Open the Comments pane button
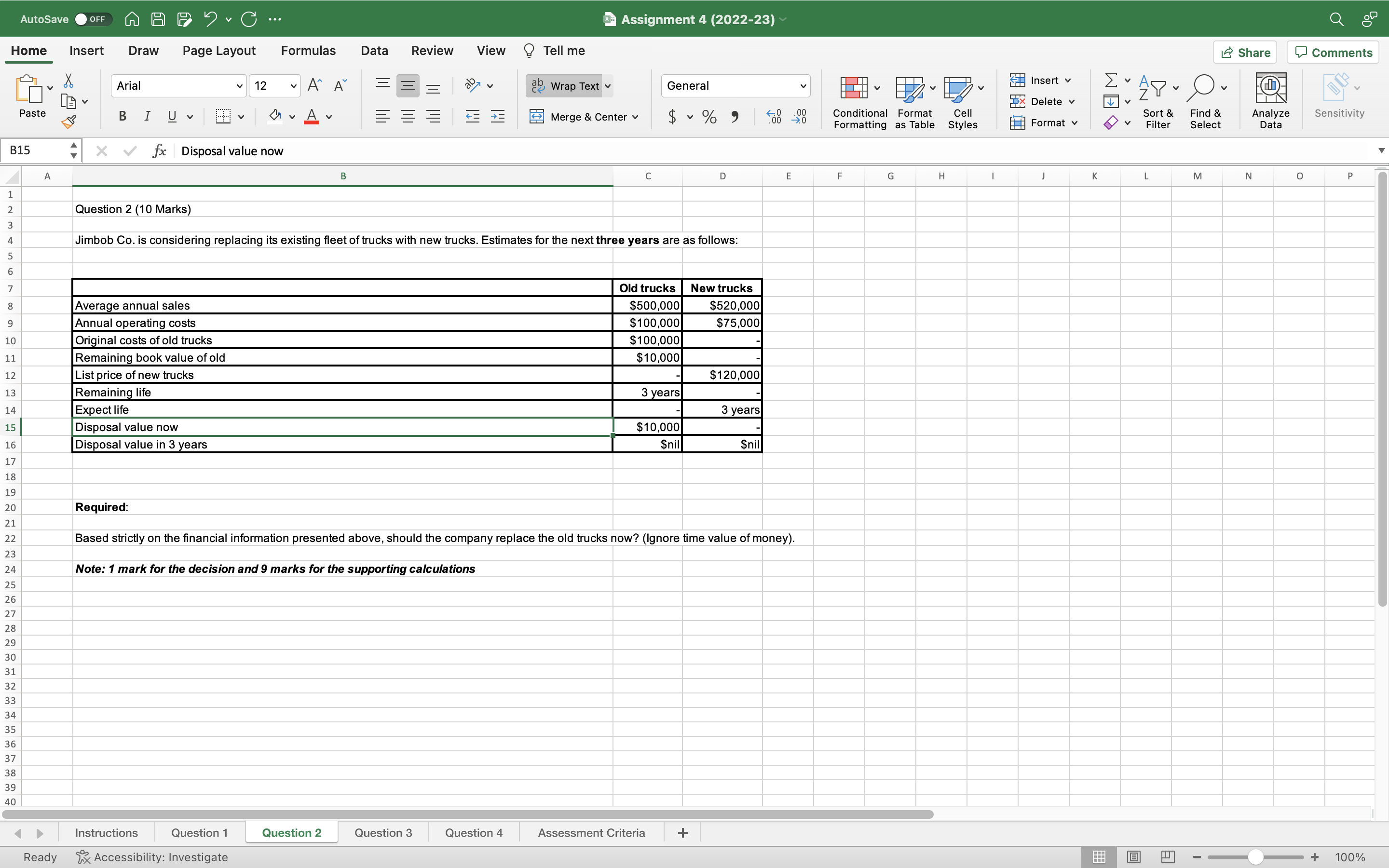 tap(1334, 52)
